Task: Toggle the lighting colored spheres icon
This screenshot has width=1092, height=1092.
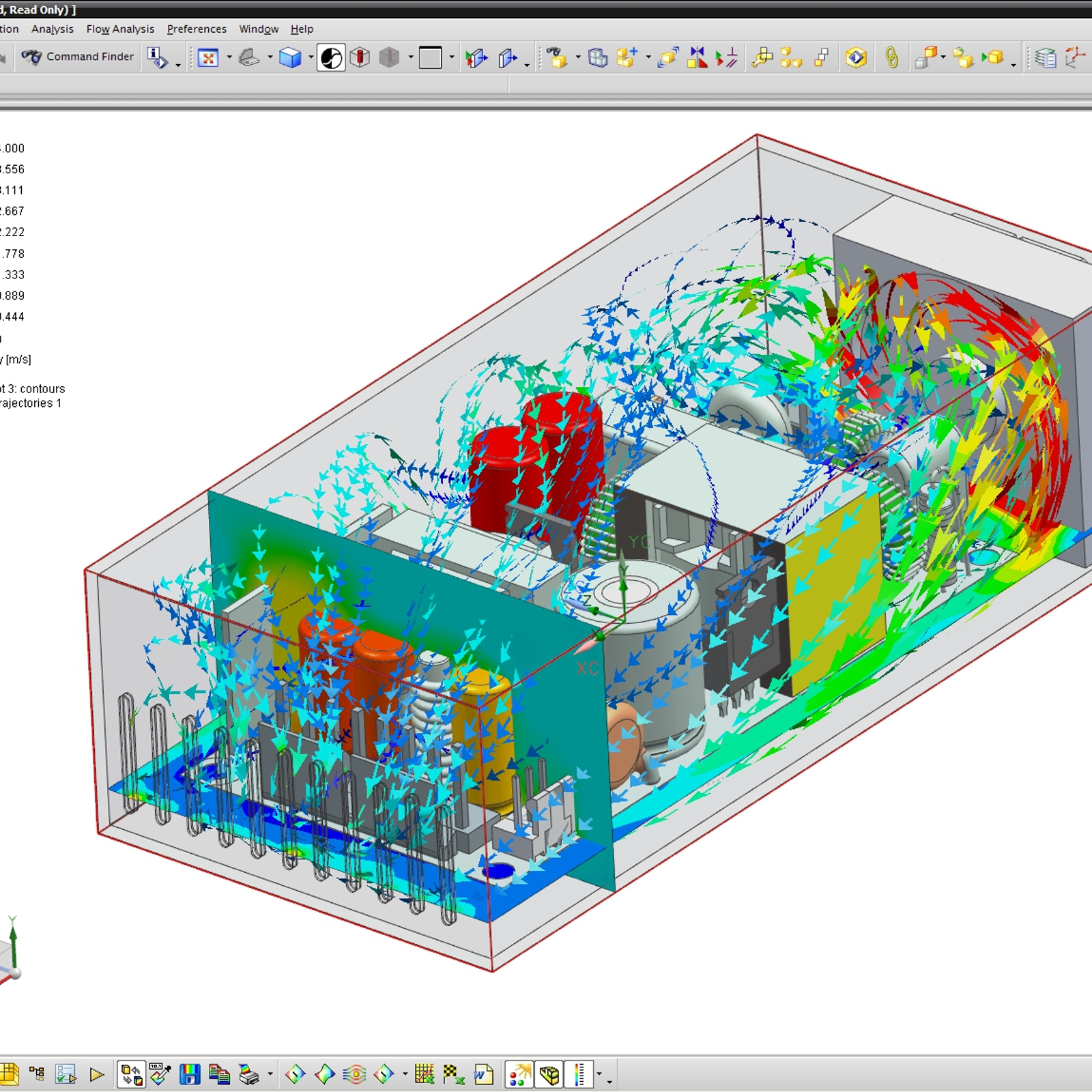Action: (519, 1074)
